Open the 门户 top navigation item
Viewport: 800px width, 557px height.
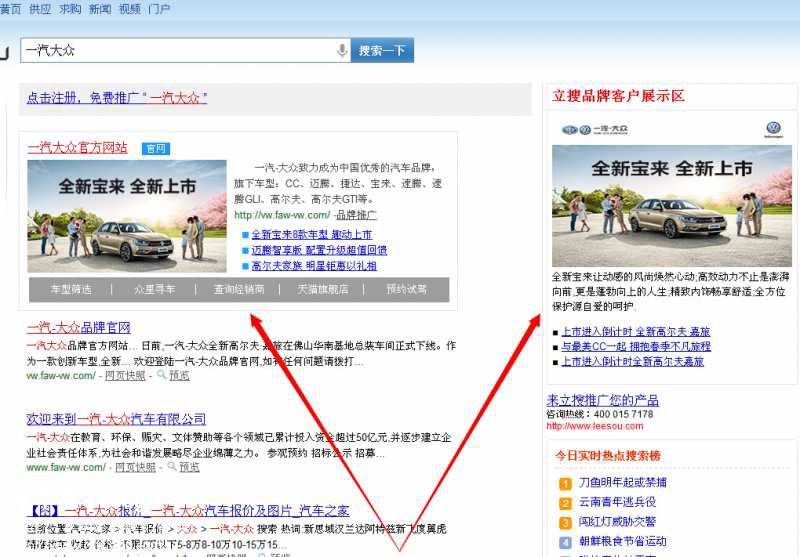click(159, 9)
